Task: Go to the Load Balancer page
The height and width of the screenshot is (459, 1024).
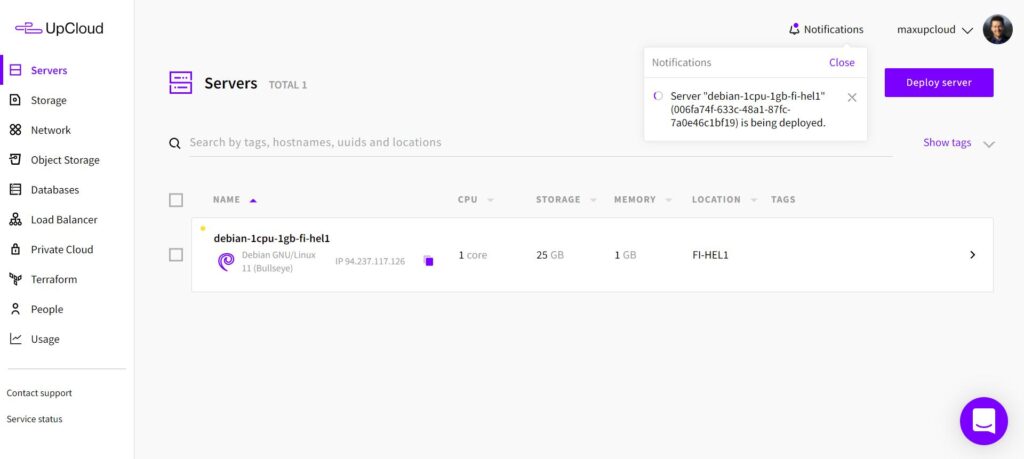Action: tap(63, 220)
